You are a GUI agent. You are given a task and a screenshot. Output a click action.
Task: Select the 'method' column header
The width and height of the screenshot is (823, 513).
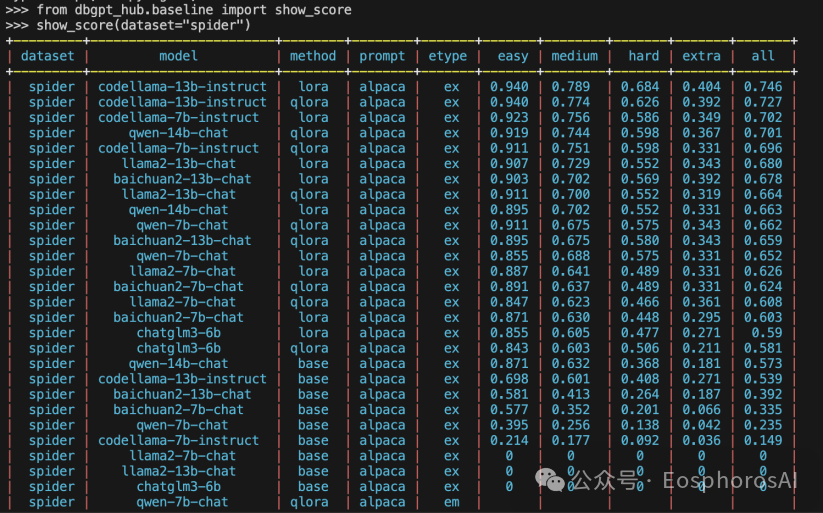point(313,56)
